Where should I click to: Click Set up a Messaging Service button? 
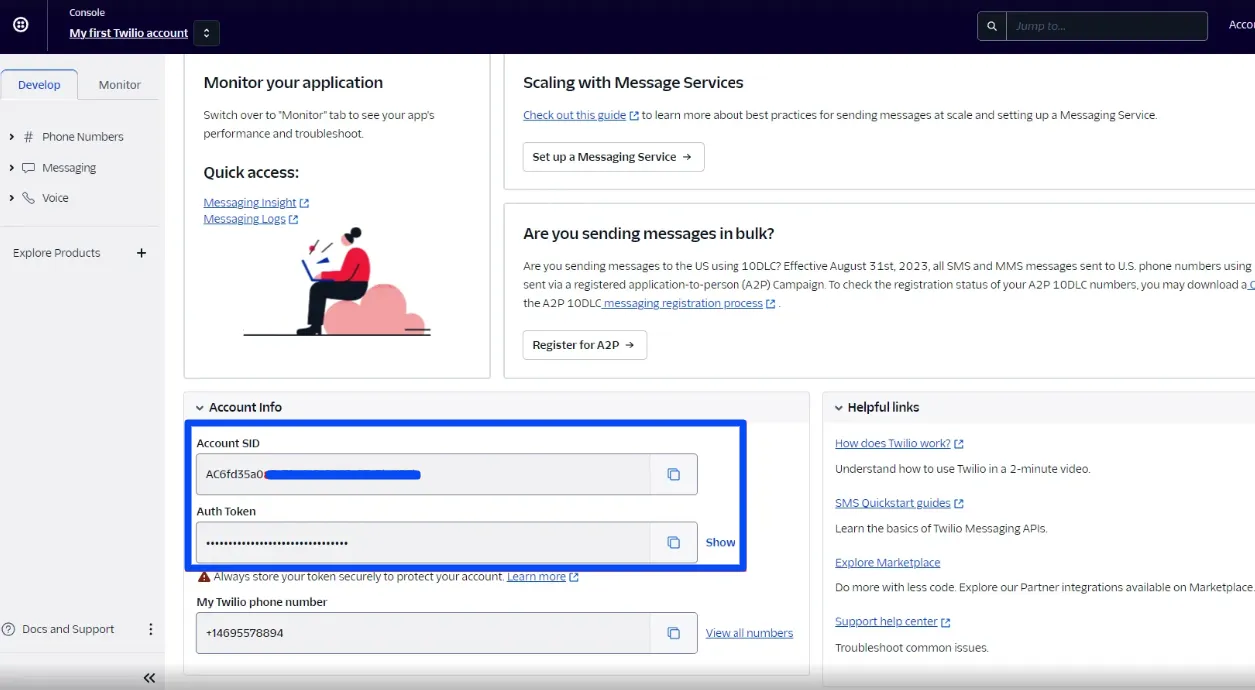click(613, 157)
